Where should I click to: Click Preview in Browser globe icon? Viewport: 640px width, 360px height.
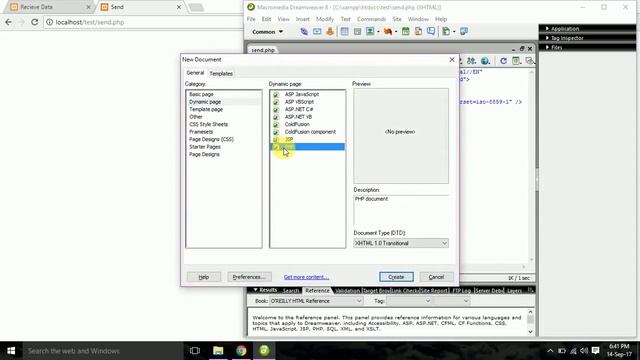click(485, 61)
